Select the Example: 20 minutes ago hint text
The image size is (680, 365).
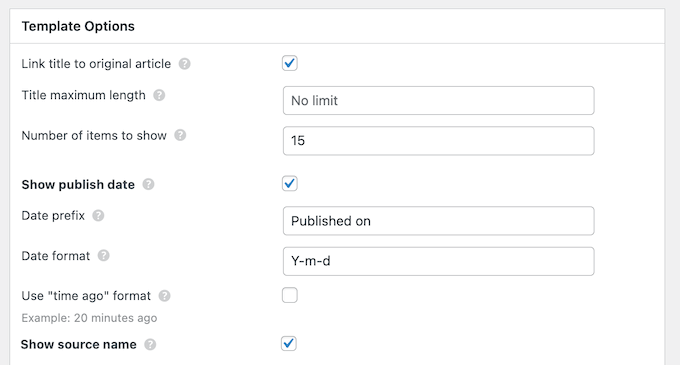[x=89, y=318]
